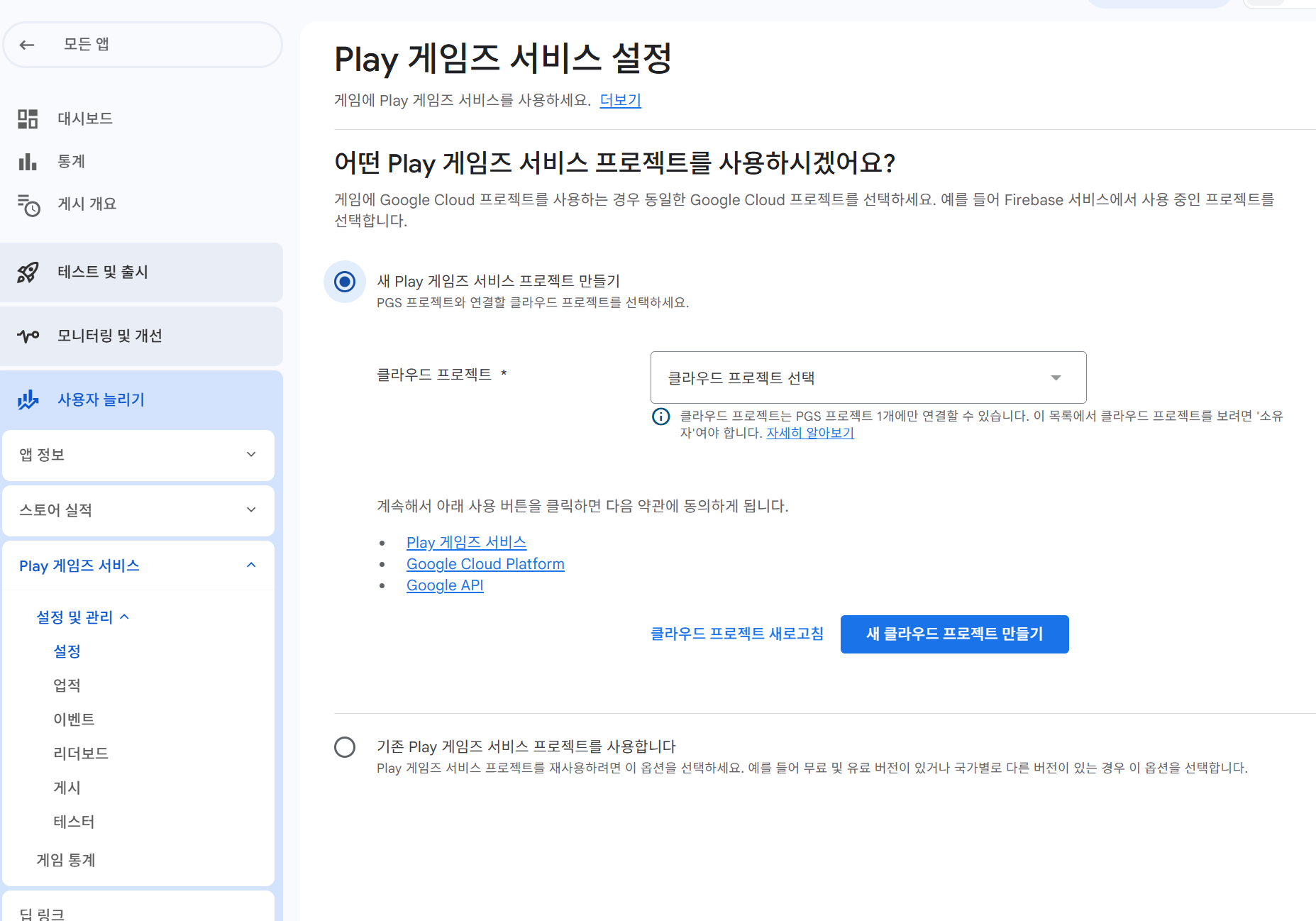Viewport: 1316px width, 921px height.
Task: Click the 통계 bar chart icon
Action: (x=28, y=162)
